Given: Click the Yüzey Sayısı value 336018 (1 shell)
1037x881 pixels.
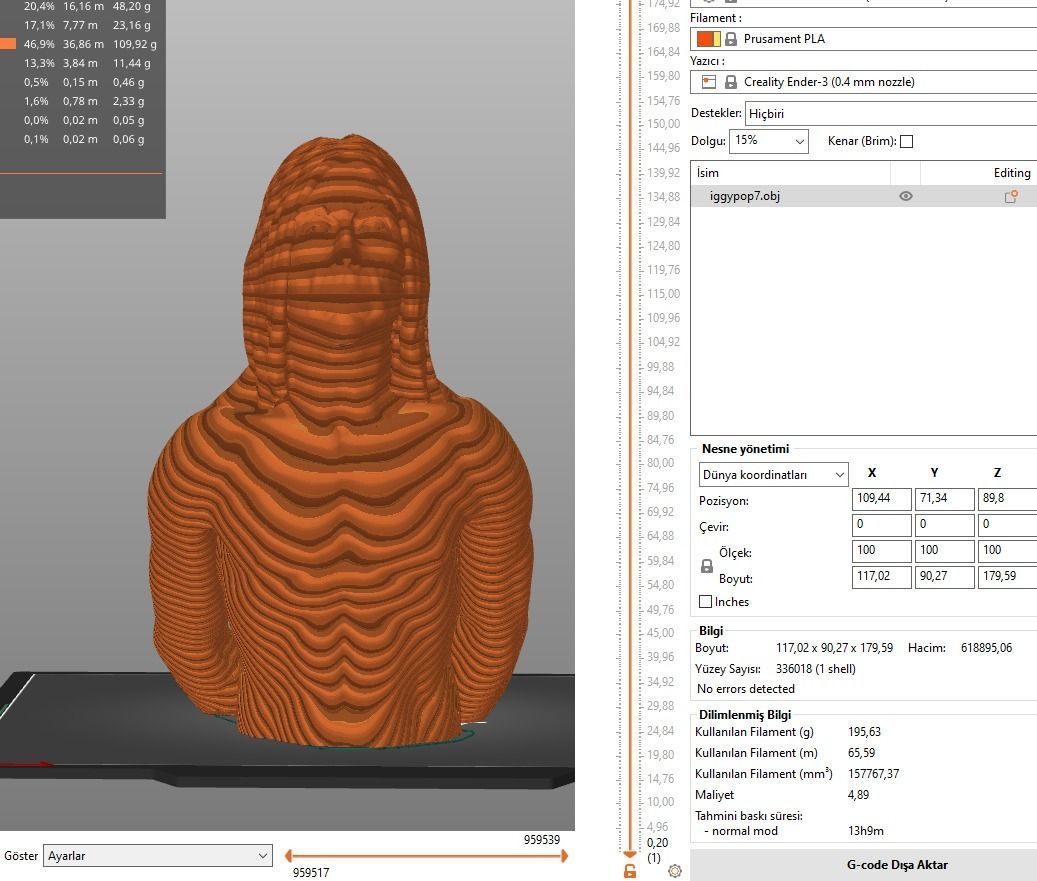Looking at the screenshot, I should [815, 669].
